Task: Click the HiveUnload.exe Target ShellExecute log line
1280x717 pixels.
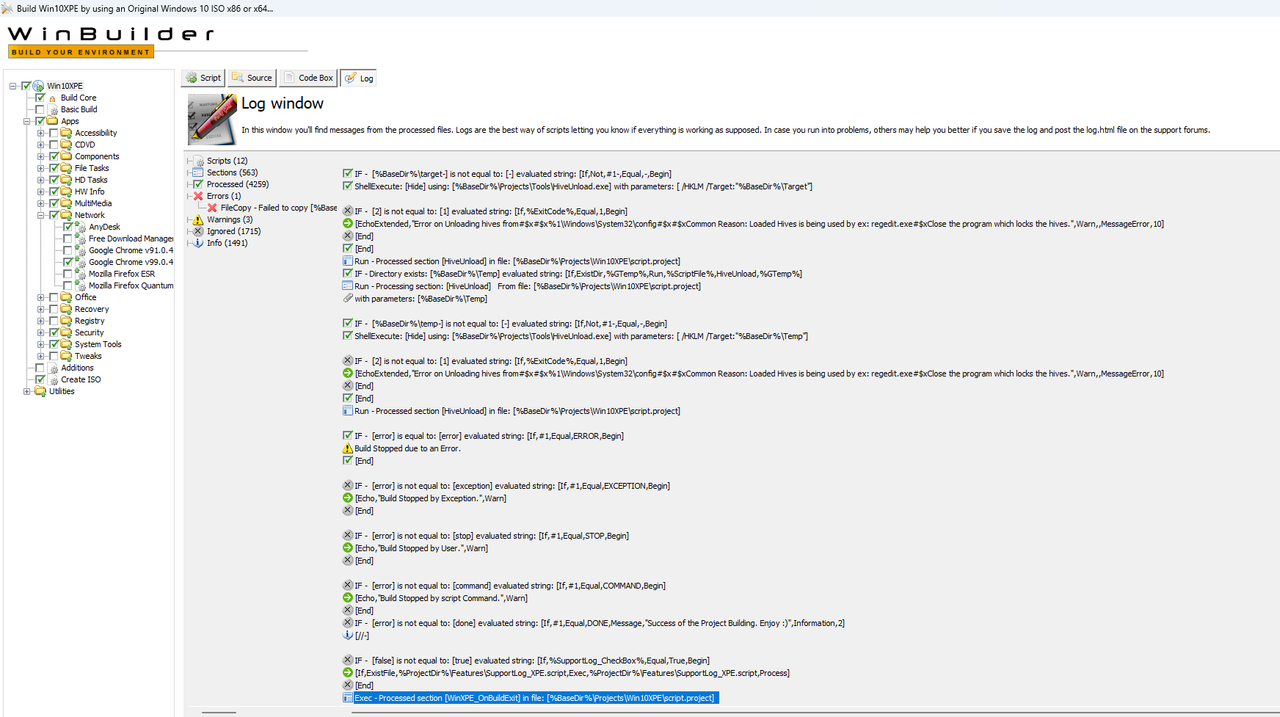Action: tap(583, 186)
